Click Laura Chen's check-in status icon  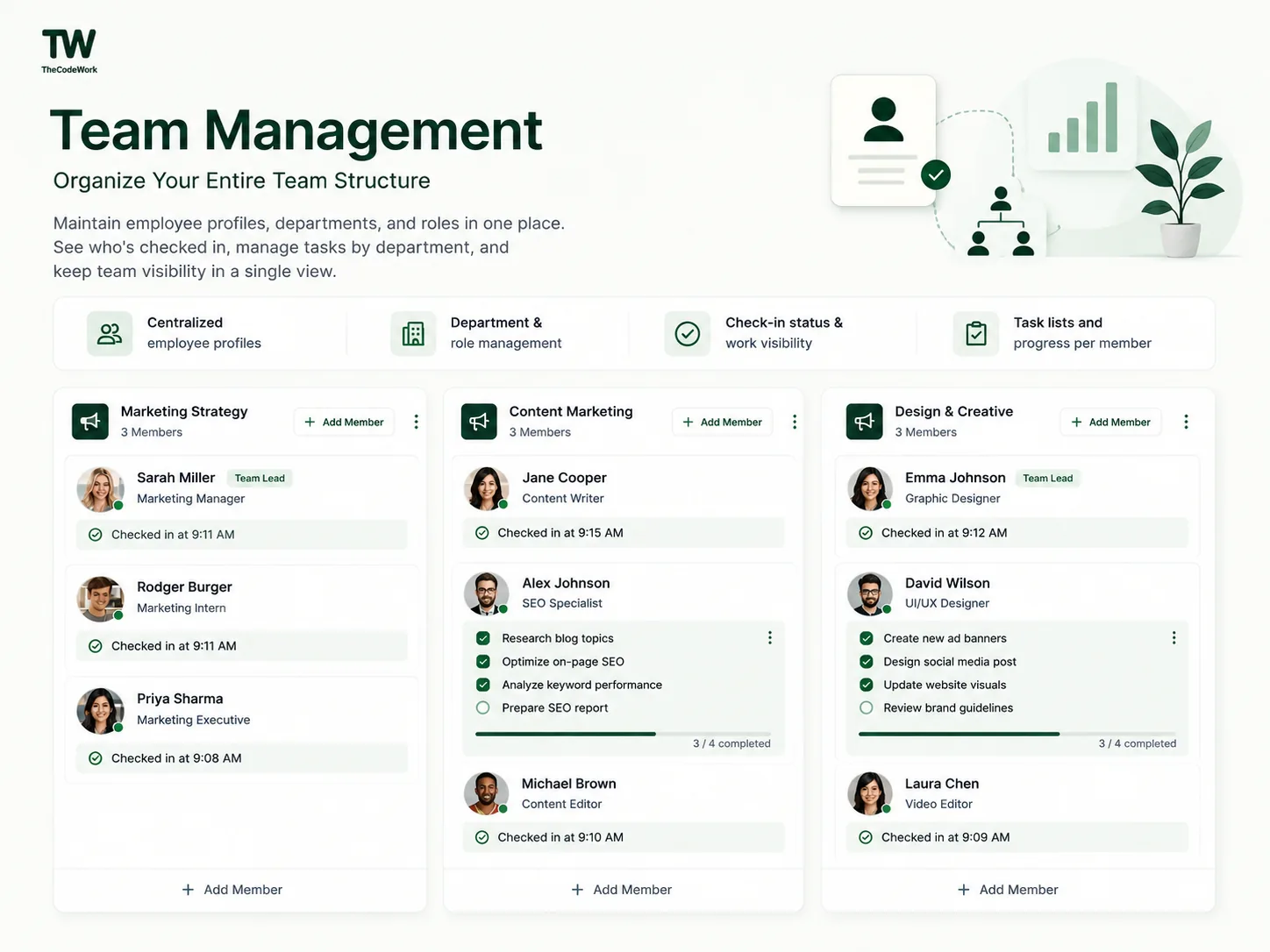pos(866,837)
